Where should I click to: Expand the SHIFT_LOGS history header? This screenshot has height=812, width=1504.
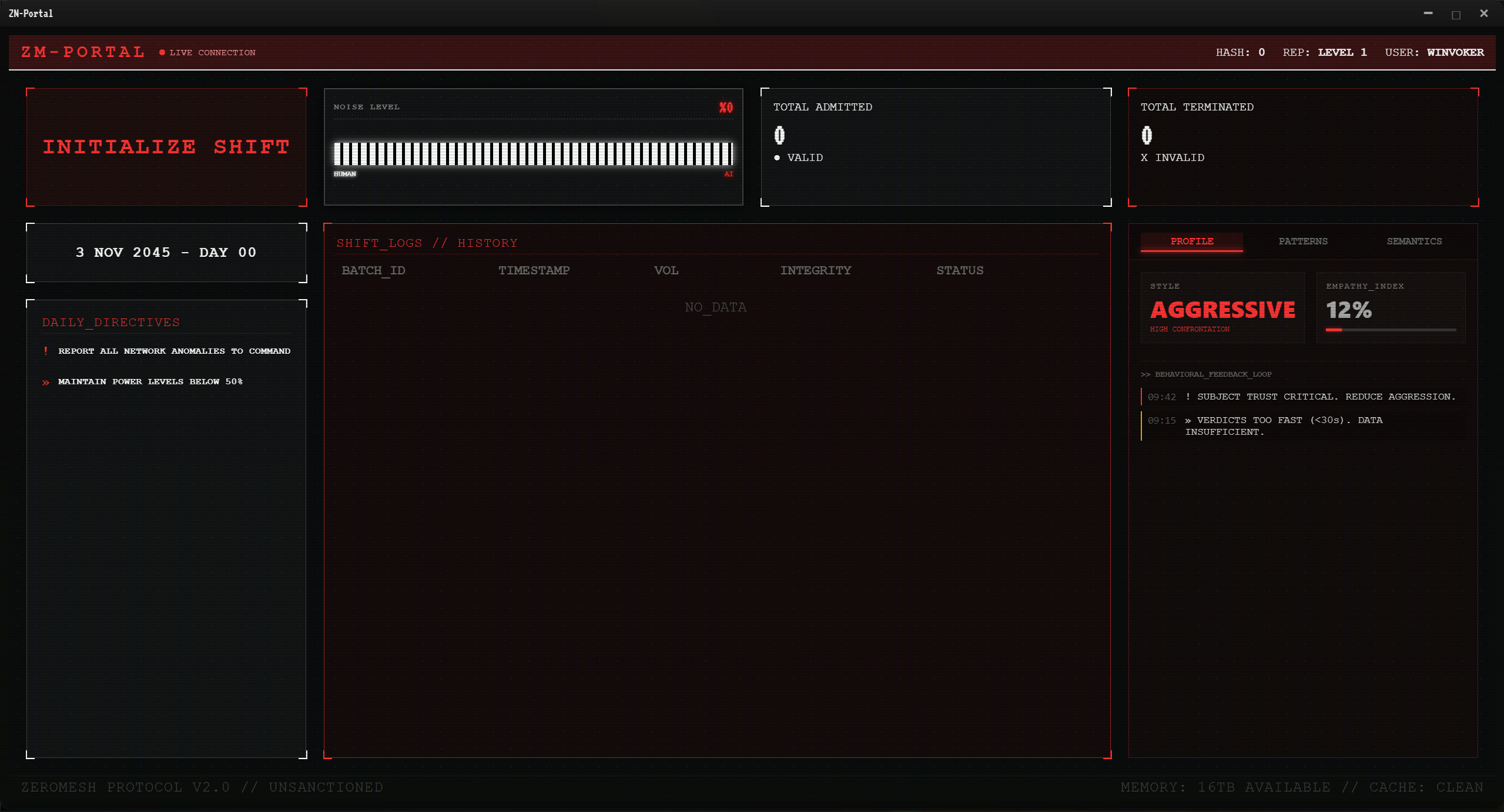tap(426, 243)
